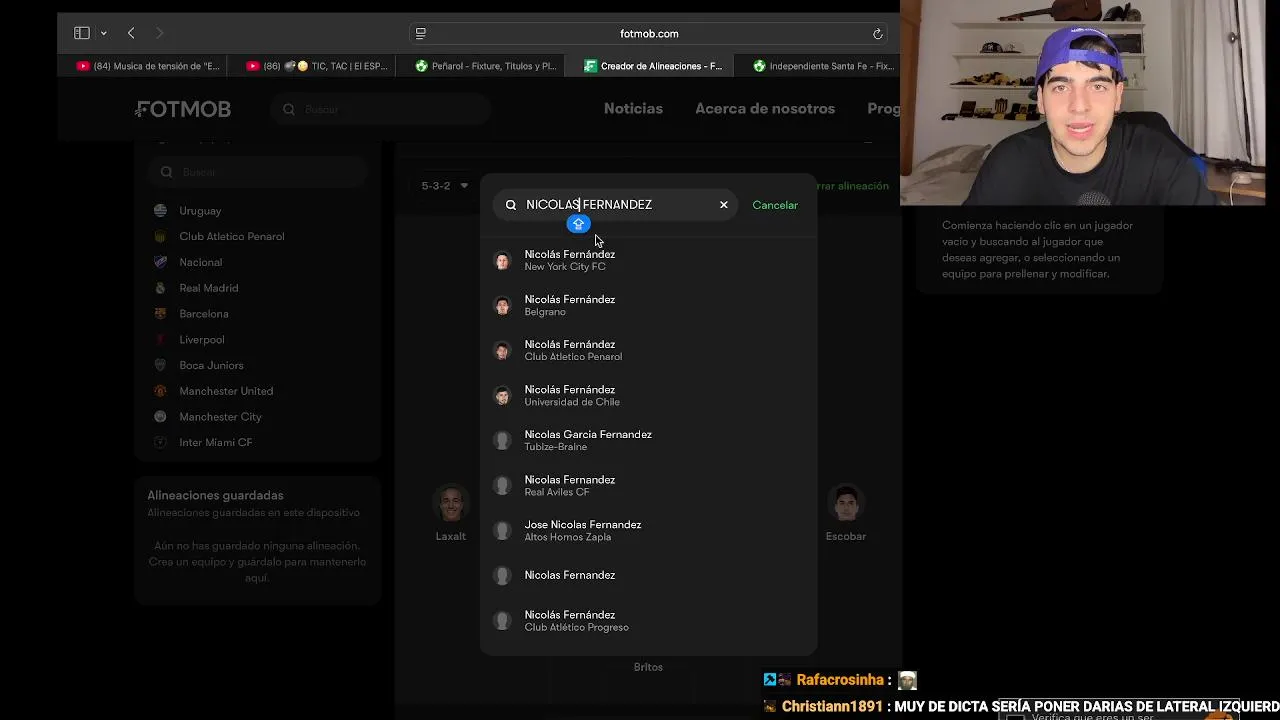Click the Universidad de Chile player avatar
The width and height of the screenshot is (1280, 720).
tap(502, 396)
